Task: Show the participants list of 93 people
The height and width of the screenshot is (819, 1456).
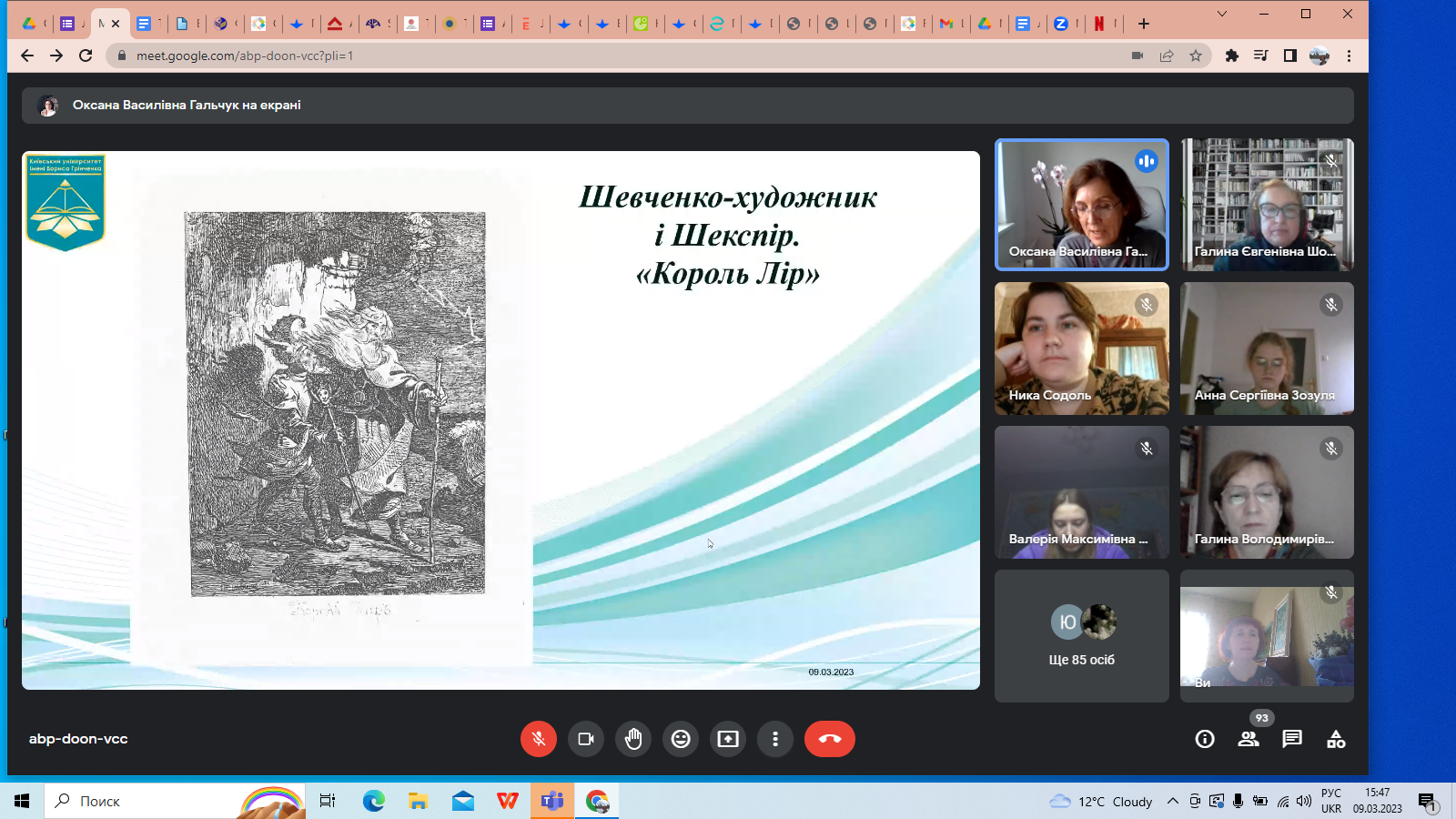Action: pos(1249,739)
